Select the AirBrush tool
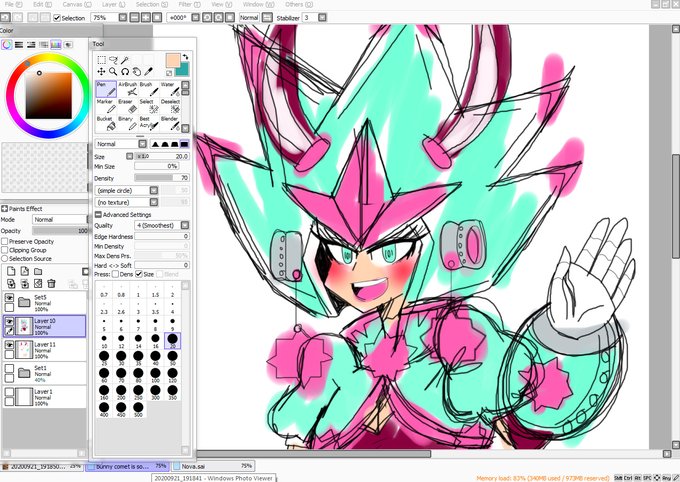 coord(128,89)
